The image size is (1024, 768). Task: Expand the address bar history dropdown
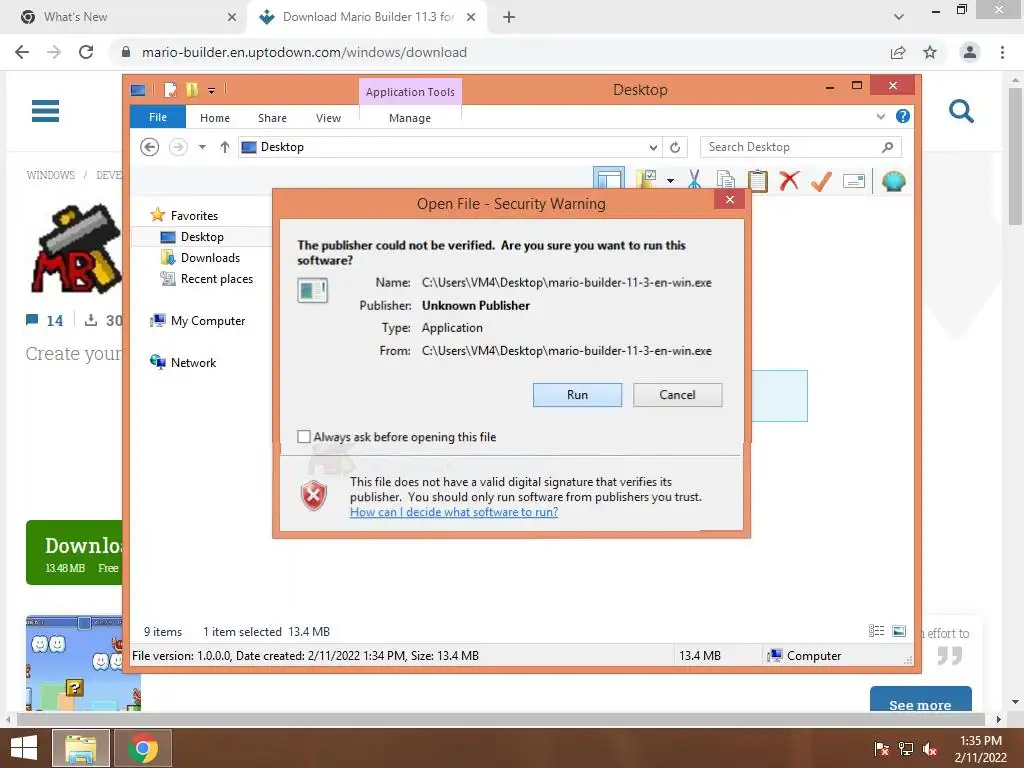point(653,147)
